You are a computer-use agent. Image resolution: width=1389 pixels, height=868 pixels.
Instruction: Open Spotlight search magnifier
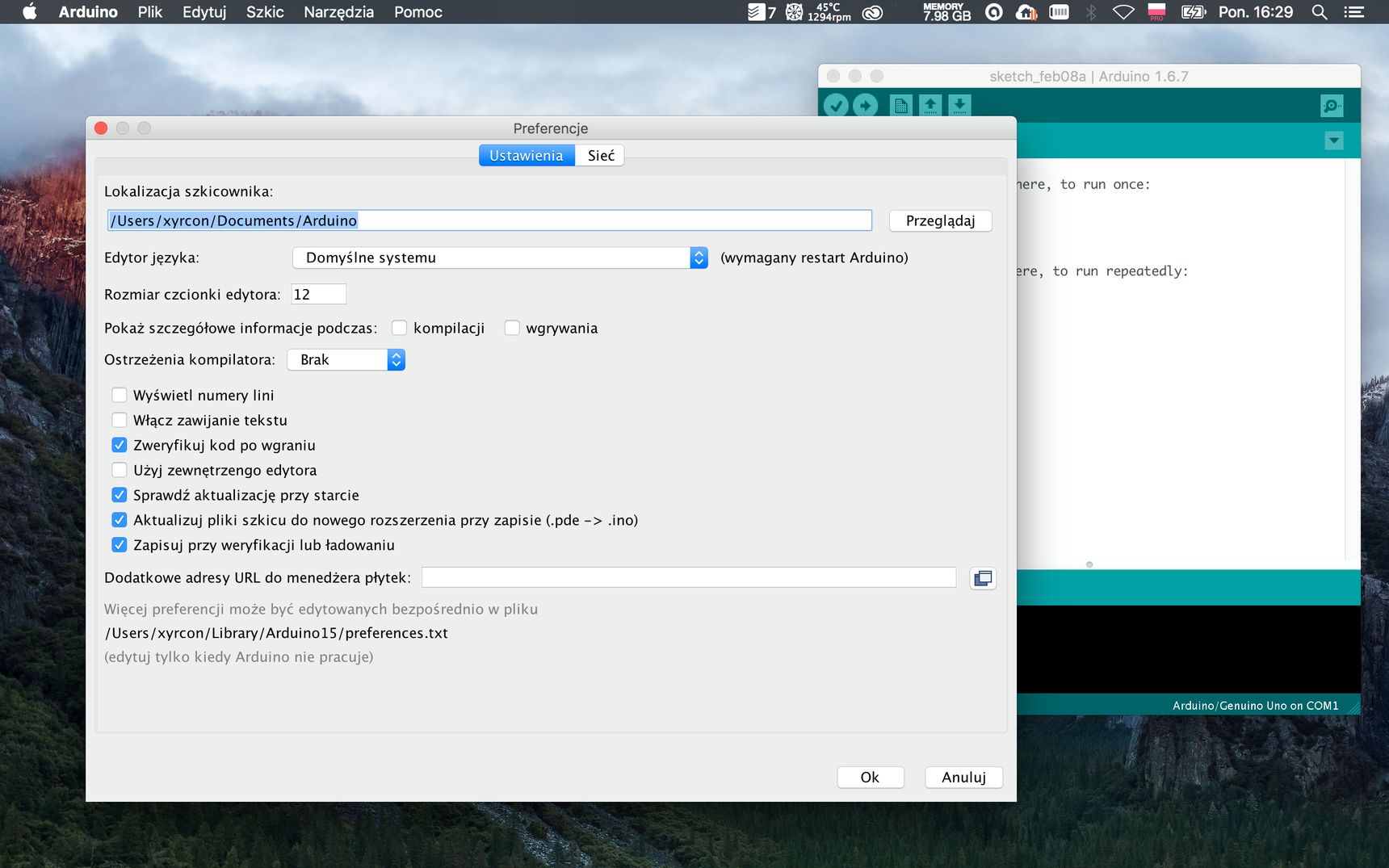coord(1320,12)
